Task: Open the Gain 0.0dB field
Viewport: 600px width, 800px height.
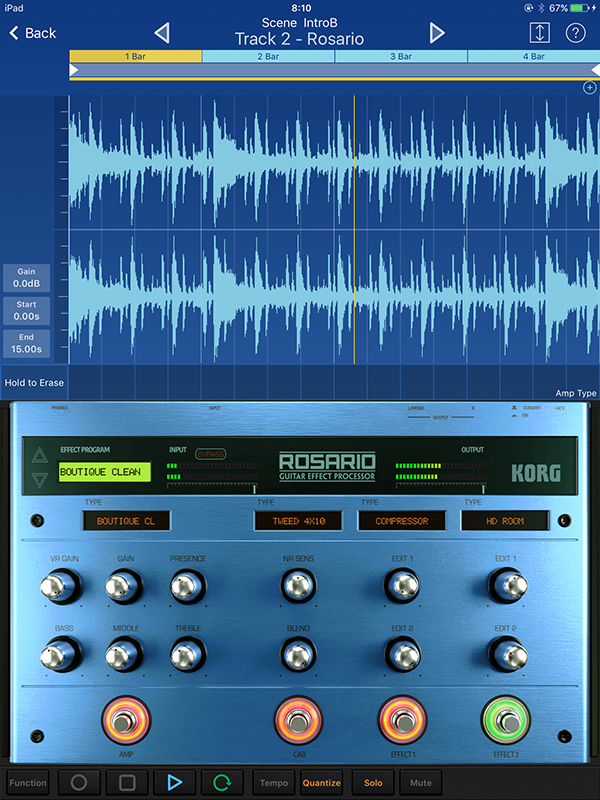Action: 27,278
